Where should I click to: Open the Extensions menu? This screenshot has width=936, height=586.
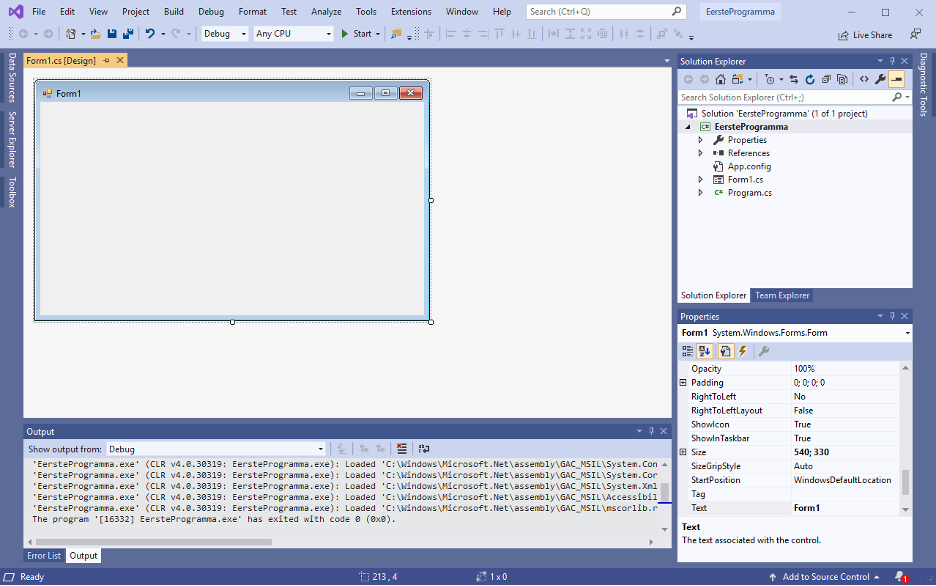pyautogui.click(x=411, y=11)
